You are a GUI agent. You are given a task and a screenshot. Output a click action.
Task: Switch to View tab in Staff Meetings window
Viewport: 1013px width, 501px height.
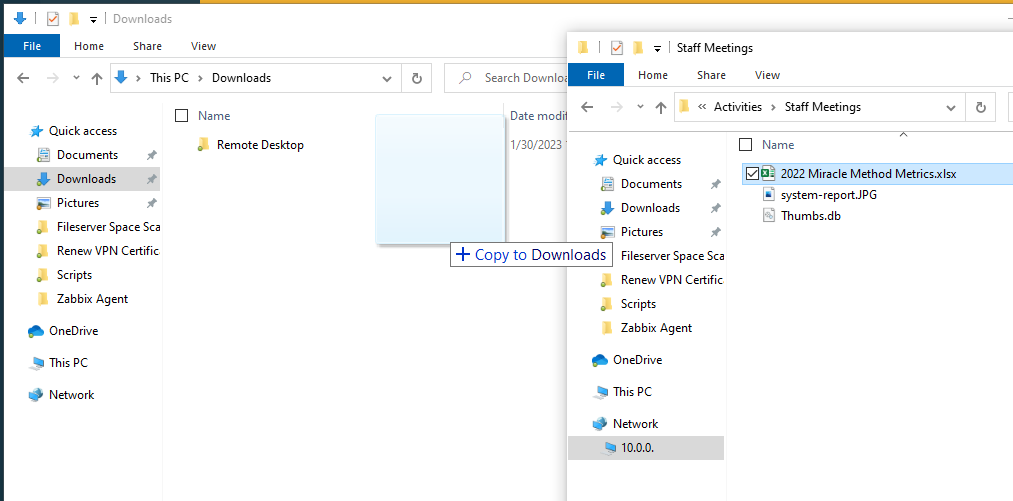point(767,75)
